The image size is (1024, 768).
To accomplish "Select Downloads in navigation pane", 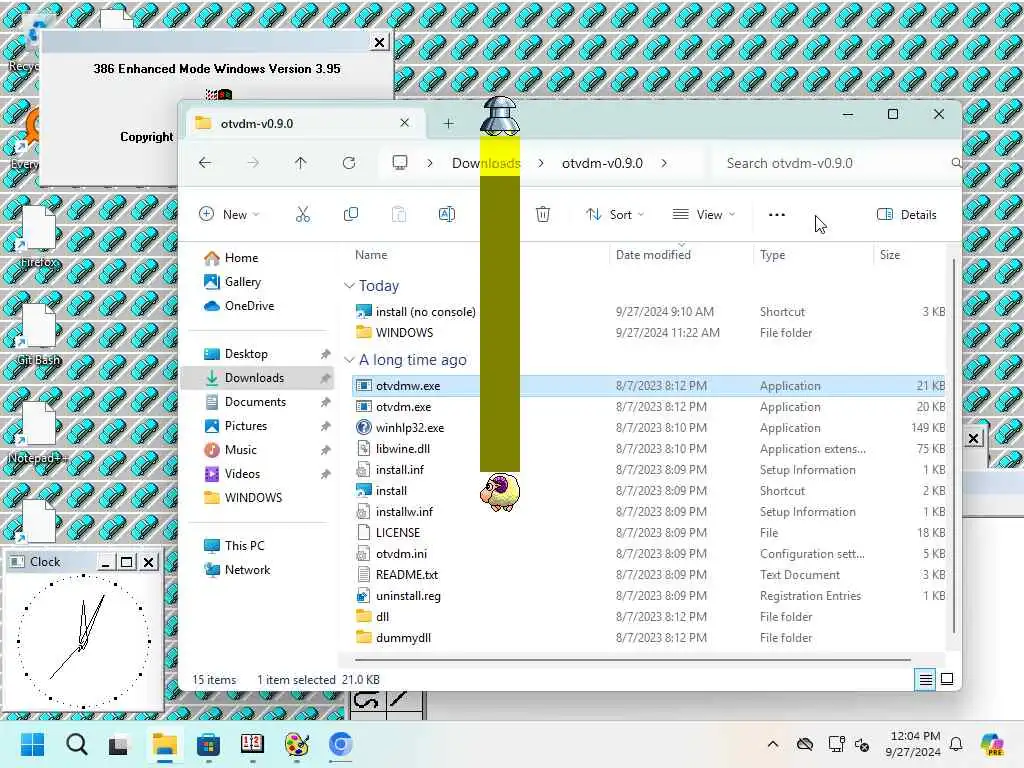I will click(259, 377).
